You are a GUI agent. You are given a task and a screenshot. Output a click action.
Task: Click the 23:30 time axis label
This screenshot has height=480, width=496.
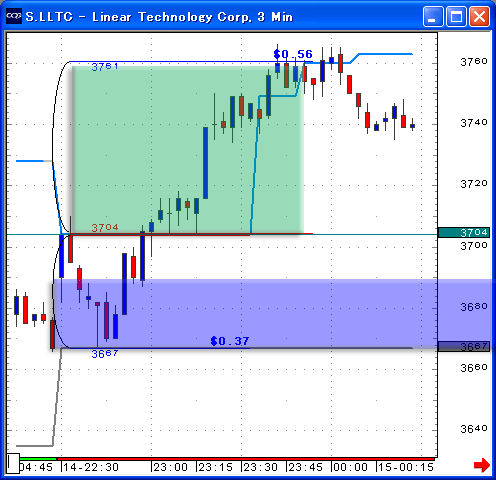(x=261, y=467)
